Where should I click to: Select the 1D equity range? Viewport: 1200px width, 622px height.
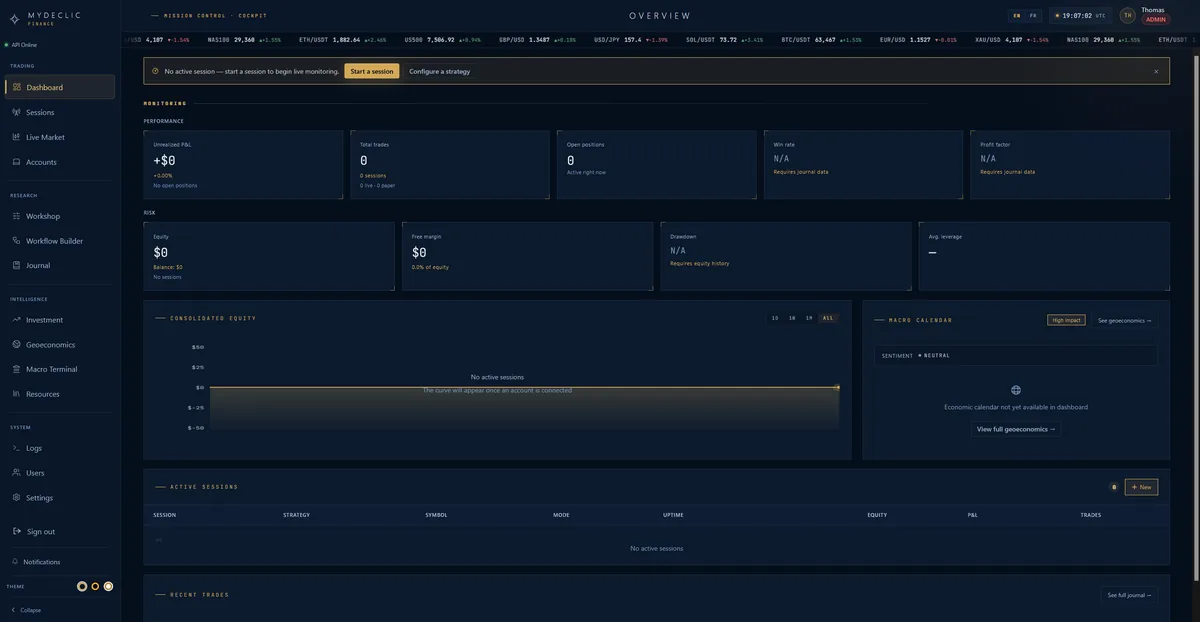point(775,318)
